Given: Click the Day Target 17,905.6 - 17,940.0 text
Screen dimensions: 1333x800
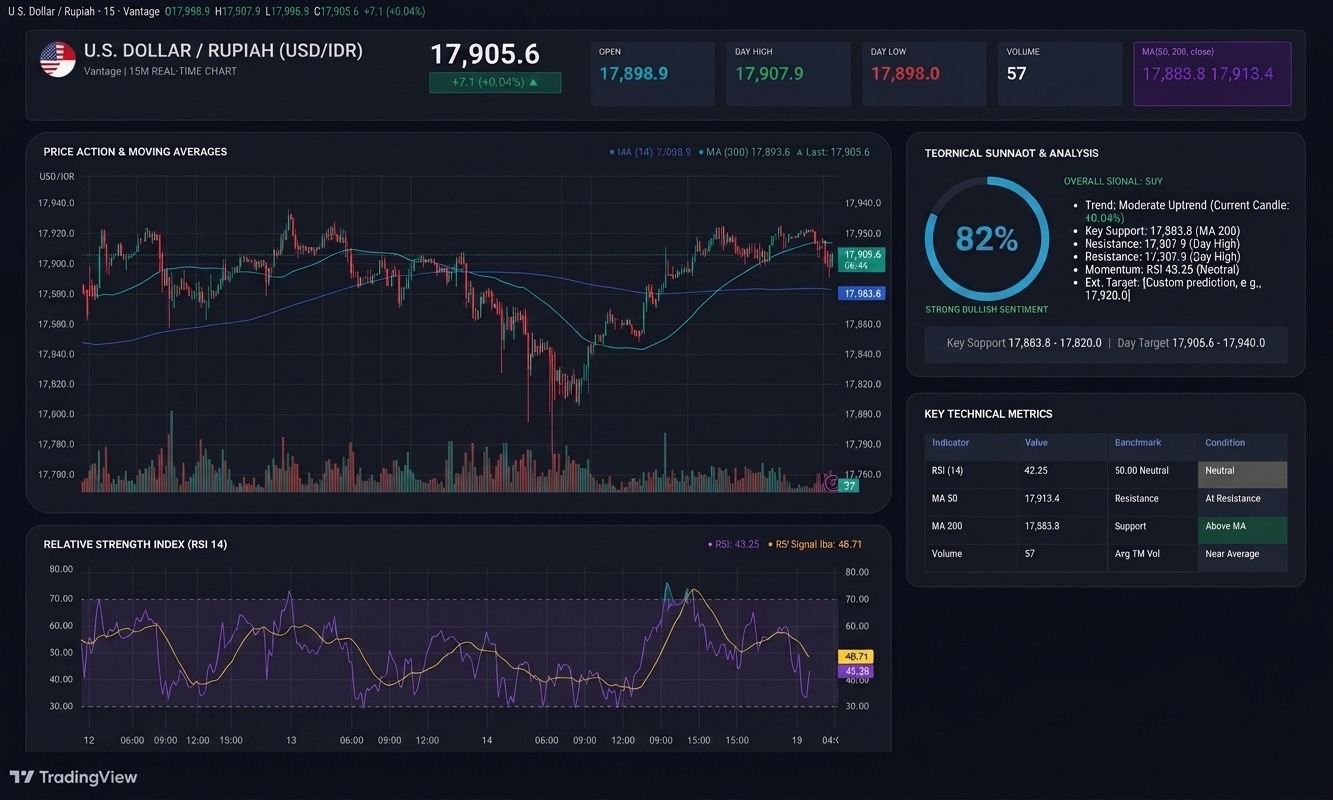Looking at the screenshot, I should click(x=1191, y=342).
